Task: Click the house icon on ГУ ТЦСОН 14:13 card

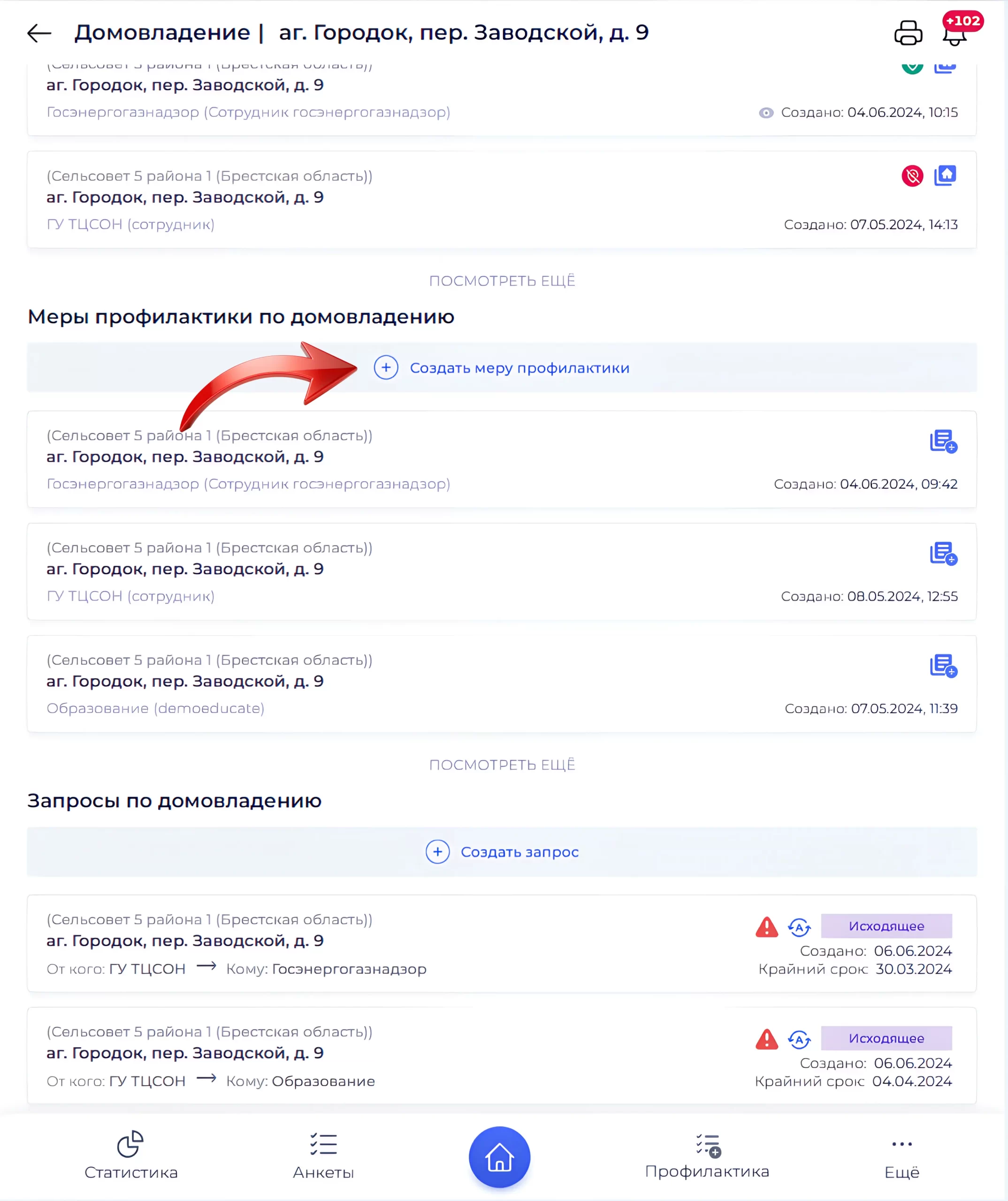Action: tap(945, 175)
